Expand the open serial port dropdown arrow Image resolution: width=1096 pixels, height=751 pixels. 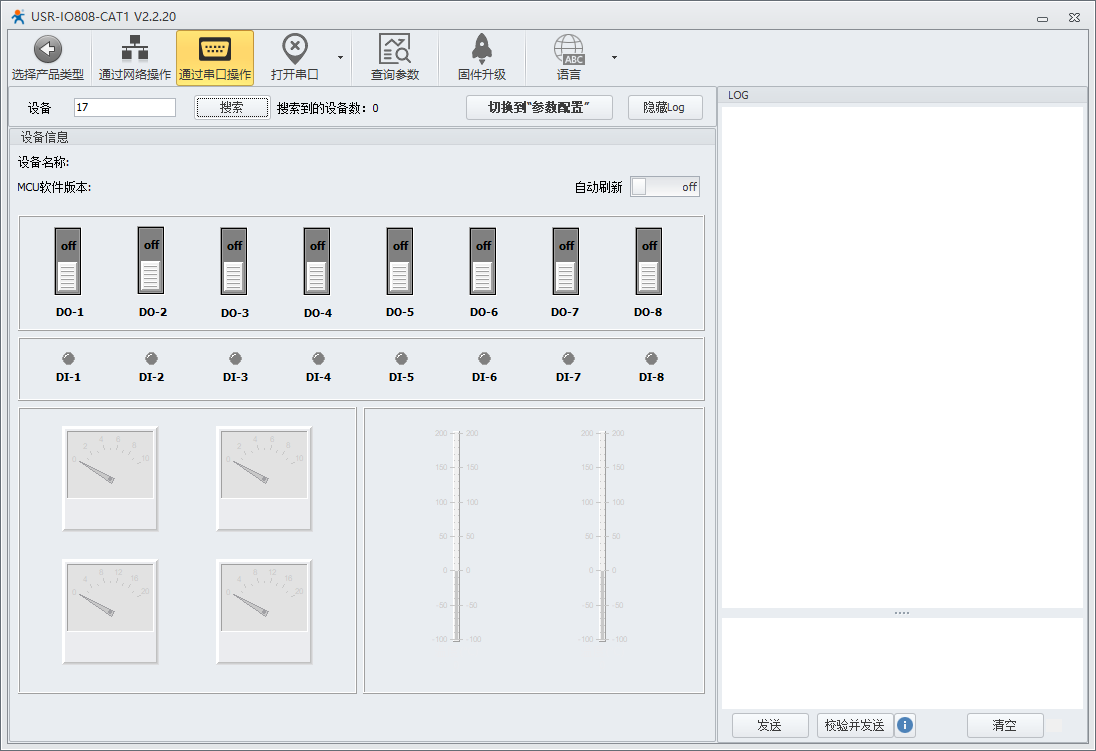point(340,57)
